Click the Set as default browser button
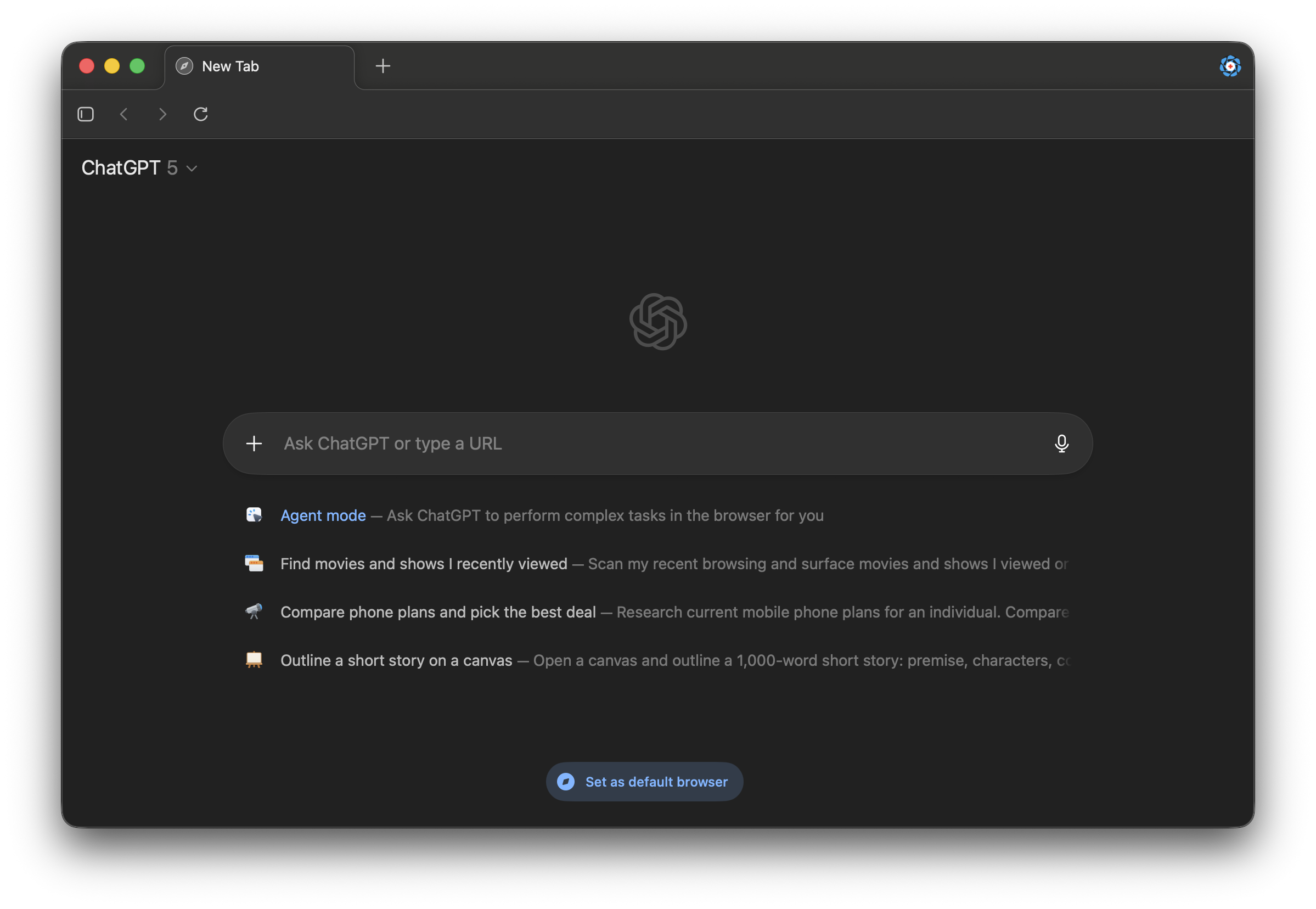This screenshot has height=909, width=1316. coord(644,782)
